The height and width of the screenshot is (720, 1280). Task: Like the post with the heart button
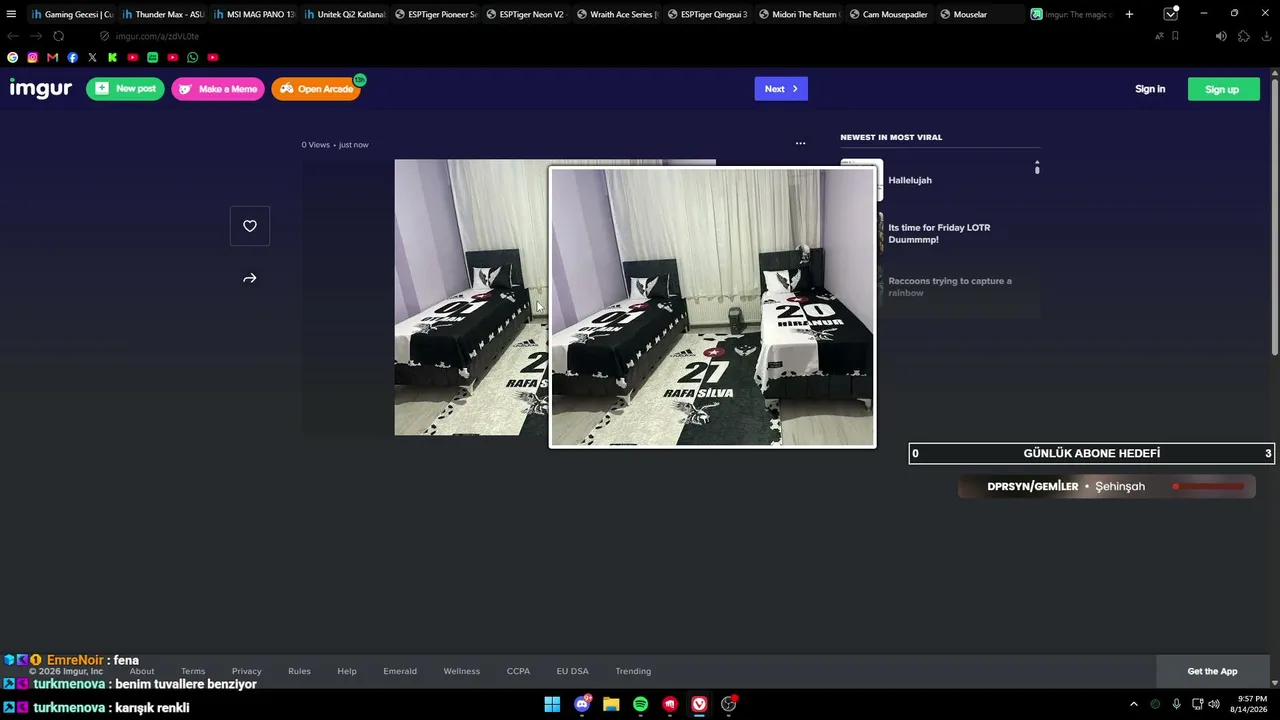tap(250, 226)
